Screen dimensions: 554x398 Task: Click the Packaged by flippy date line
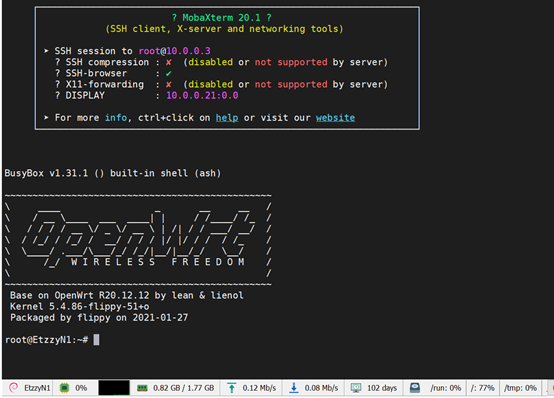[x=99, y=318]
